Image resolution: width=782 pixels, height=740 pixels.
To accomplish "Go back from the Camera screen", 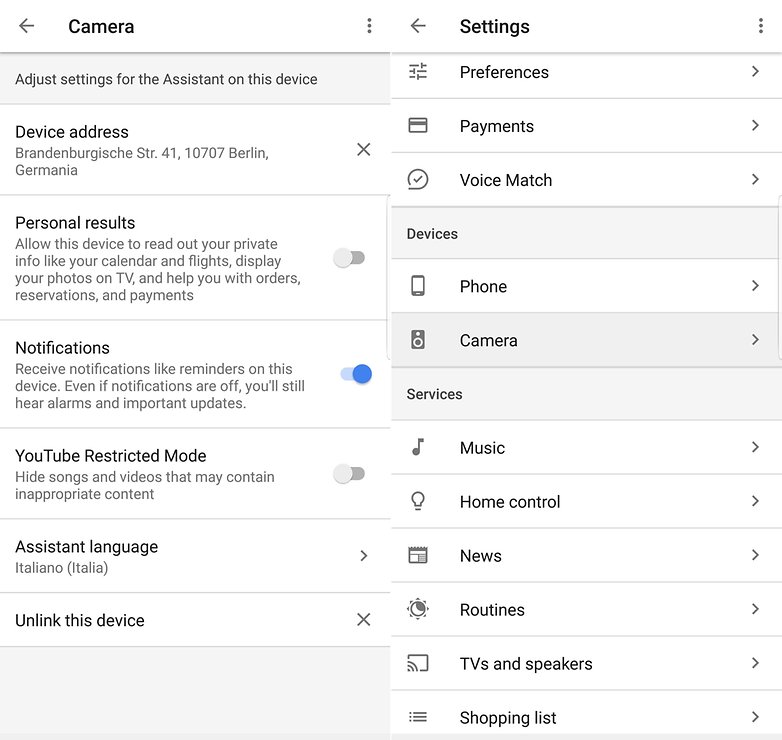I will coord(26,26).
